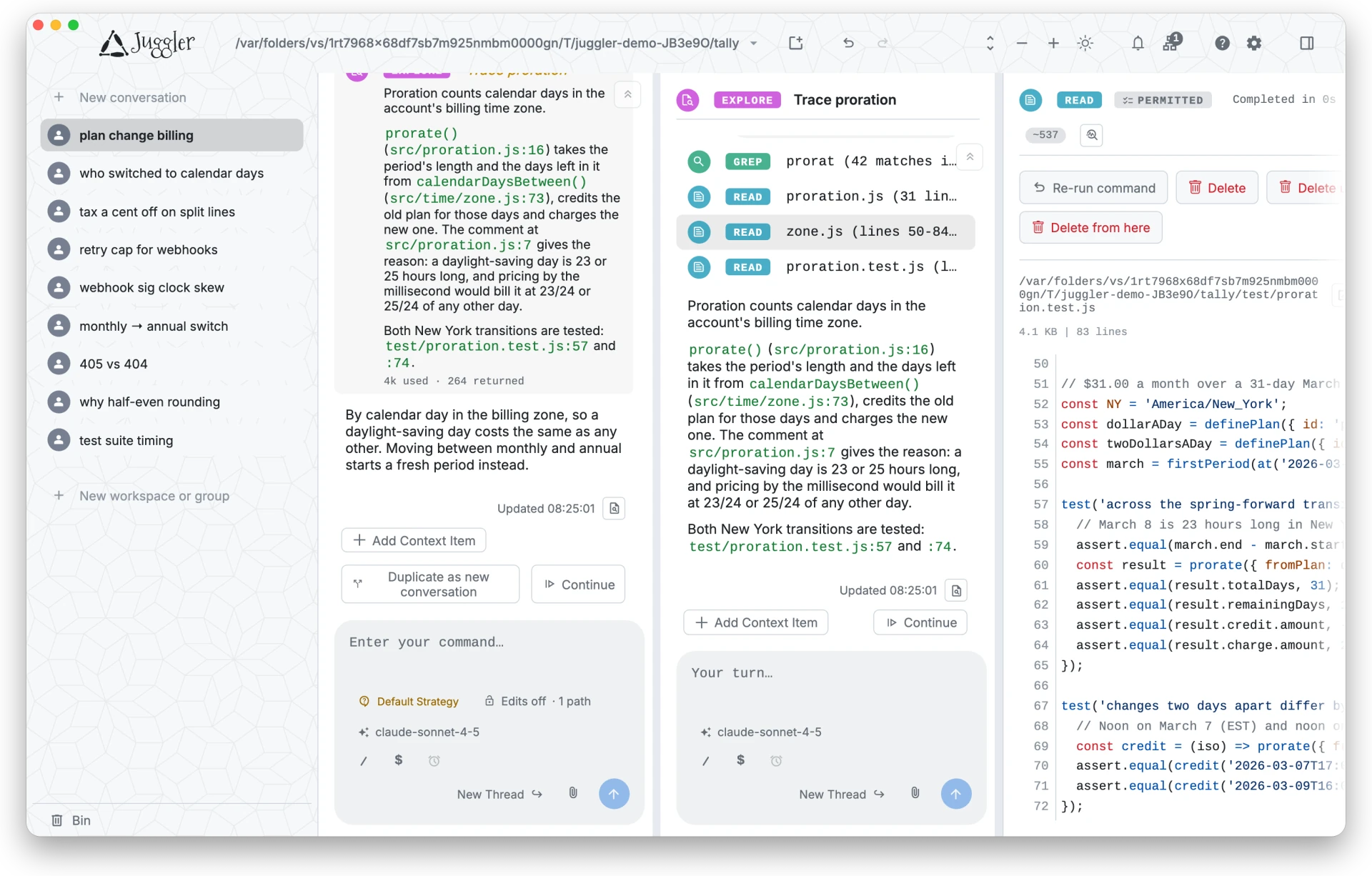Click the new window icon beside path
Screen dimensions: 1372x876
pos(795,43)
